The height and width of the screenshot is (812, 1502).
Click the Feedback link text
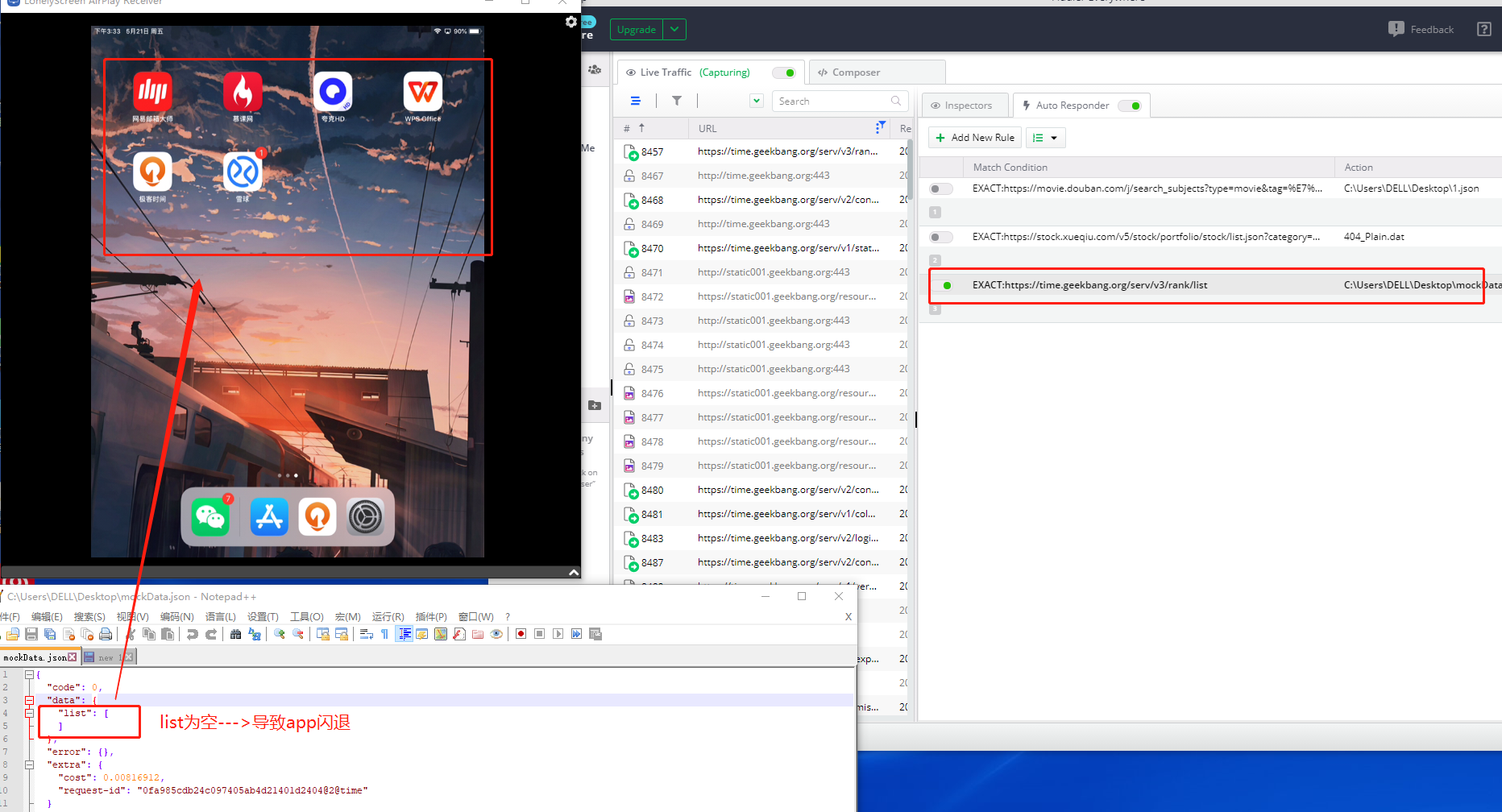pyautogui.click(x=1432, y=30)
